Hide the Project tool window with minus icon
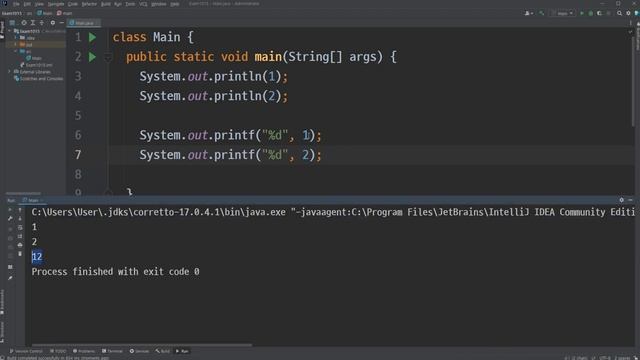This screenshot has height=360, width=640. coord(62,23)
